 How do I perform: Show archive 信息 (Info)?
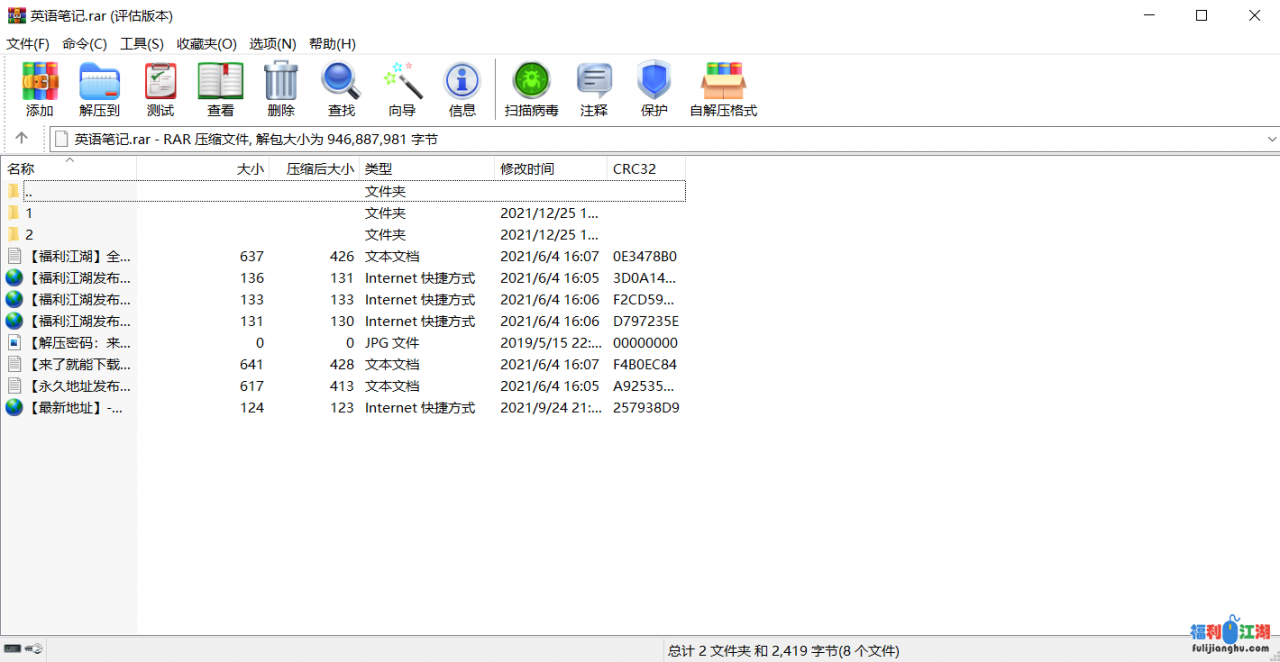click(462, 89)
